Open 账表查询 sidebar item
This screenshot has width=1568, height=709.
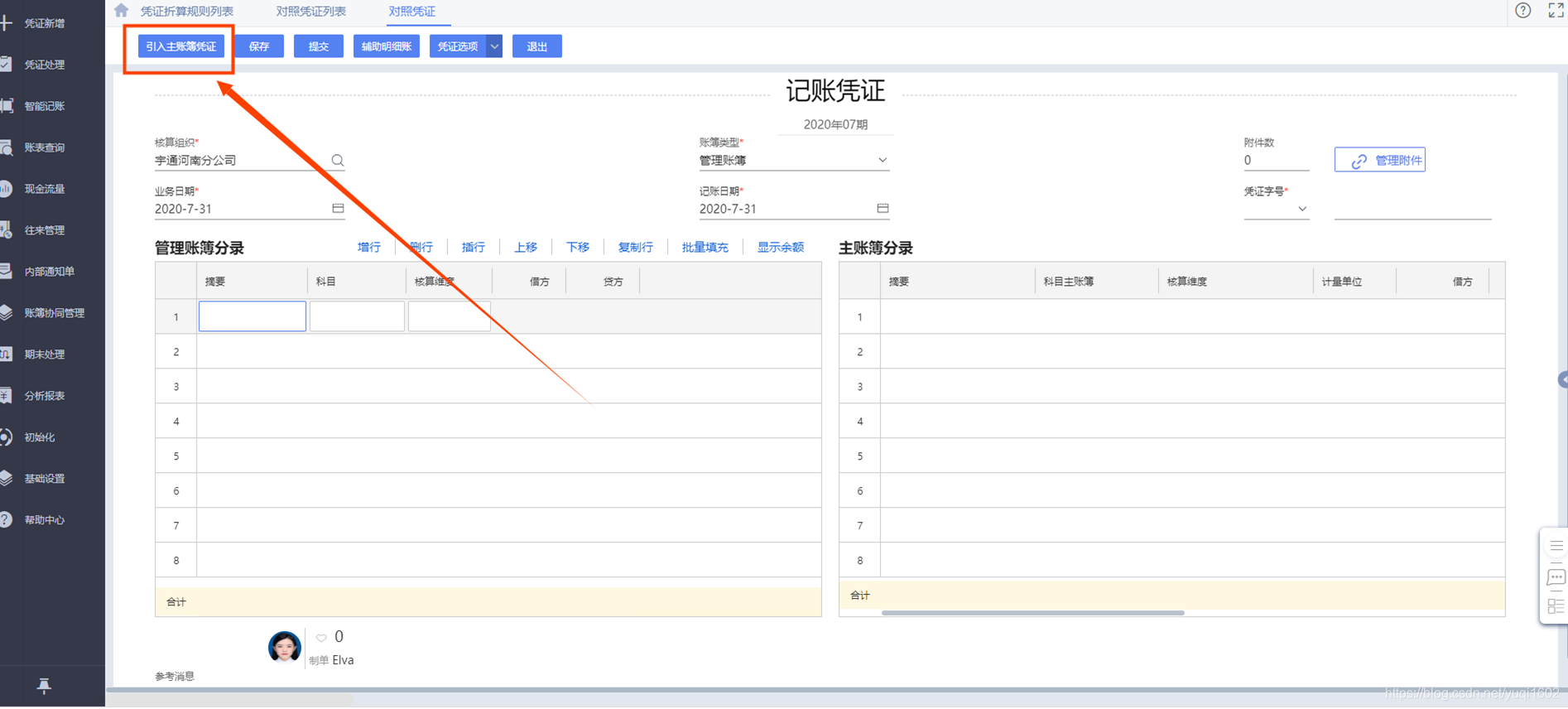tap(45, 147)
